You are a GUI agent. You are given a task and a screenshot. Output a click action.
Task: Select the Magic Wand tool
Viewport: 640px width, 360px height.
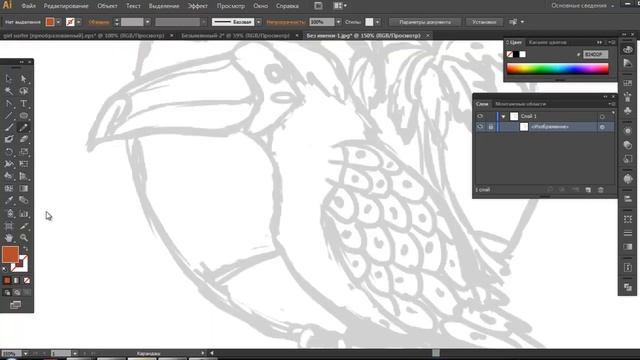point(9,91)
